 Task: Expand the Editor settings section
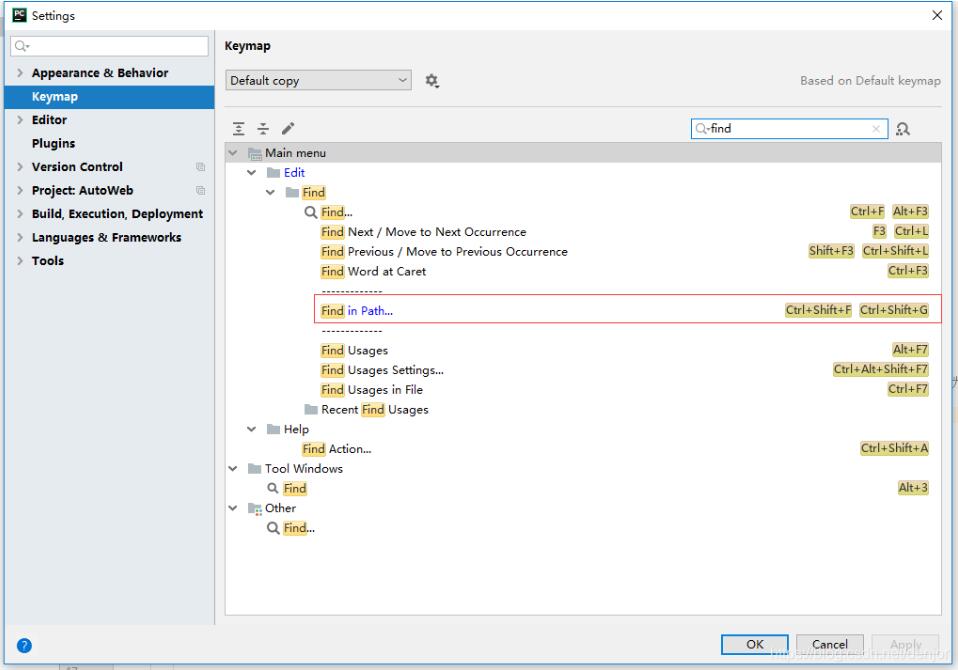click(x=20, y=120)
